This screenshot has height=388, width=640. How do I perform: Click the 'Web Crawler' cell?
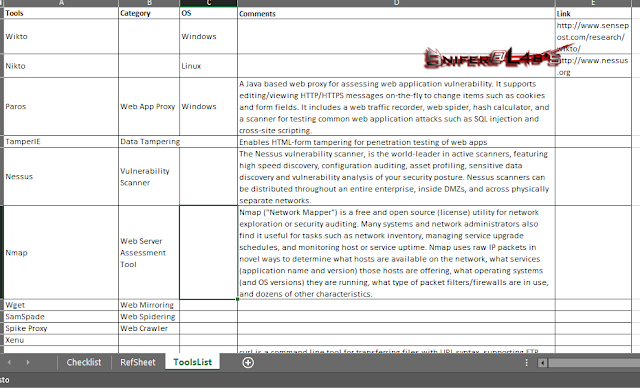pos(149,328)
